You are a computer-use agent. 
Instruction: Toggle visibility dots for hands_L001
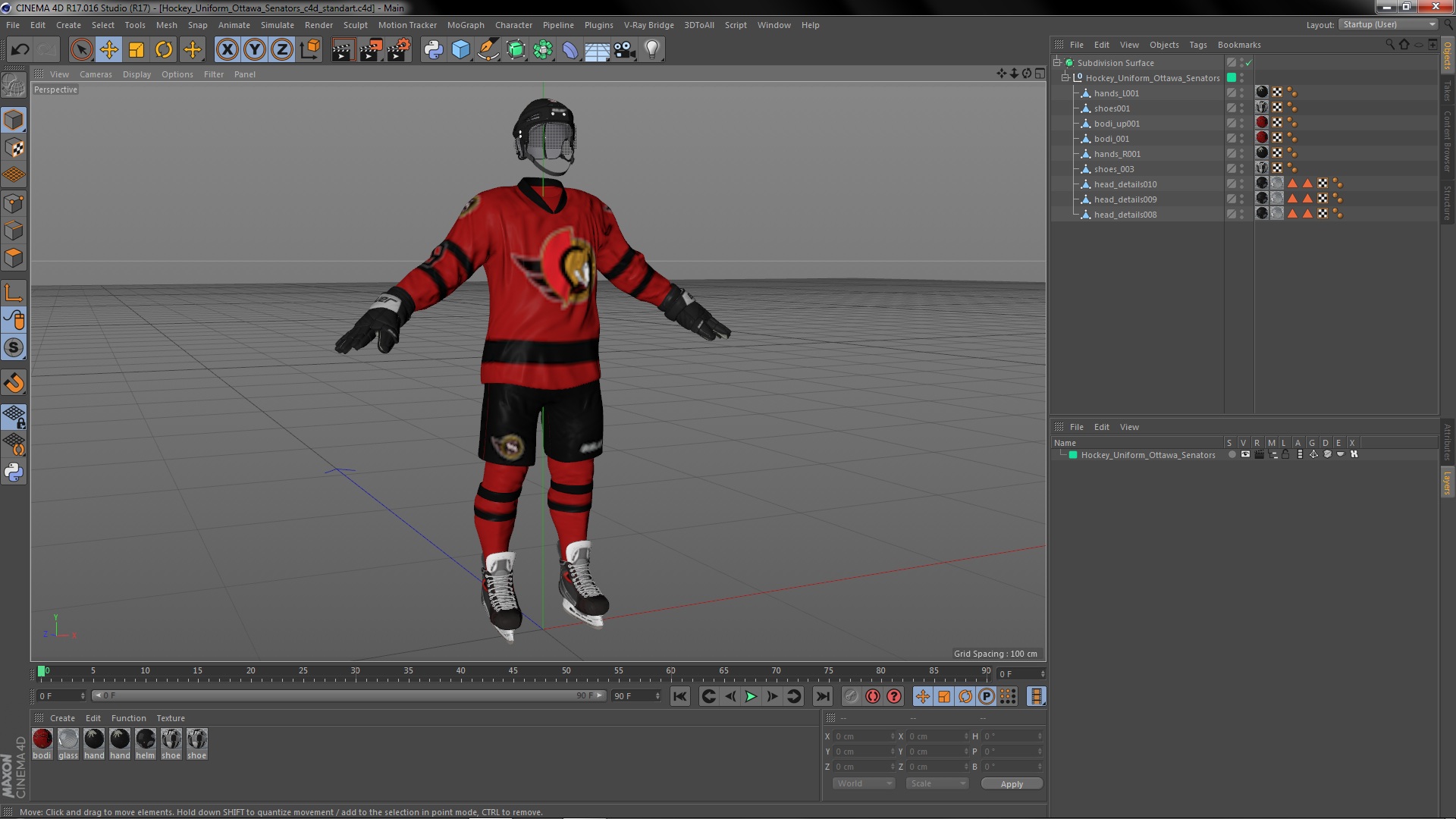(1241, 93)
